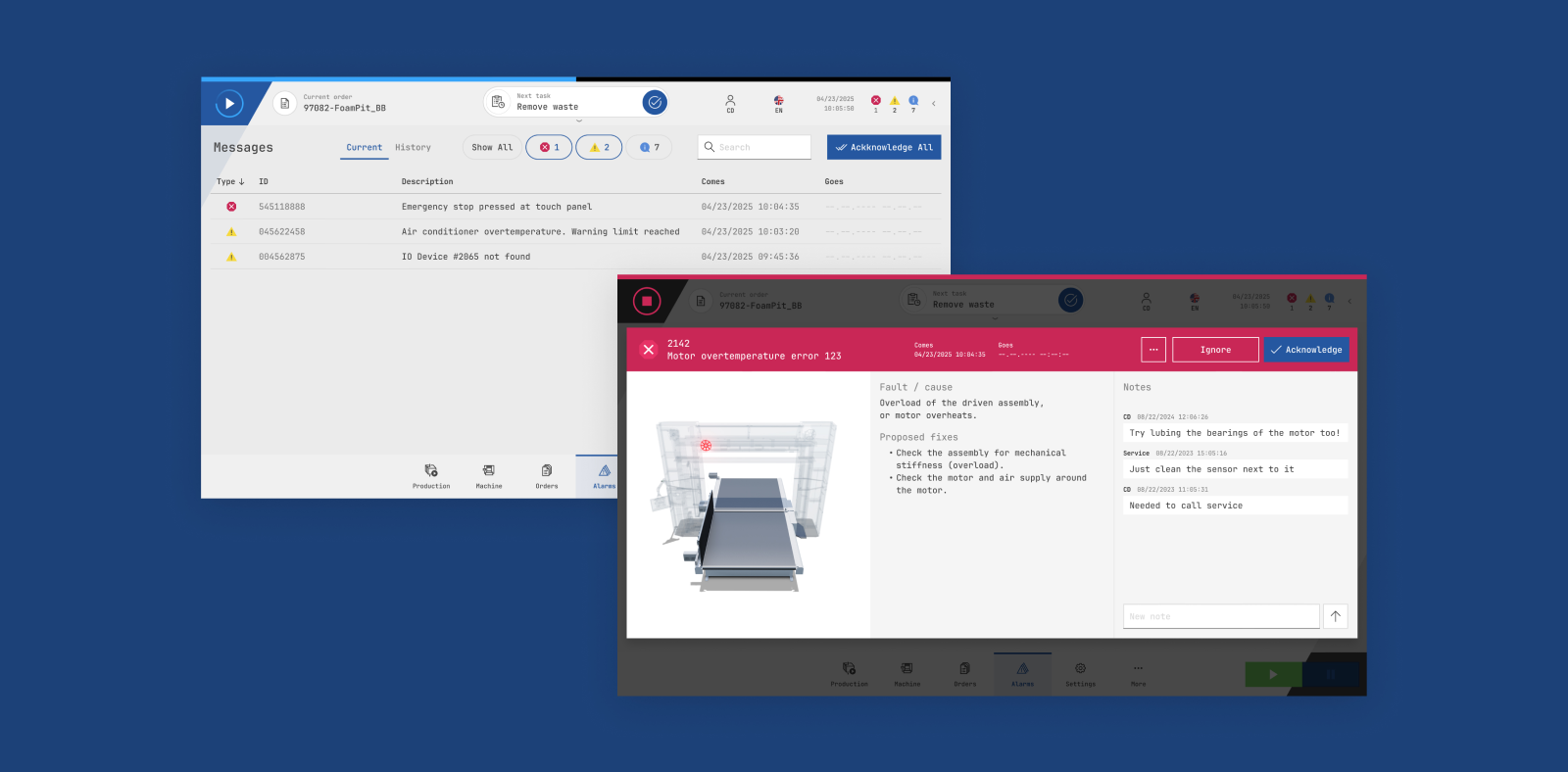Open the three-dots options menu in error banner
This screenshot has height=772, width=1568.
(x=1153, y=350)
